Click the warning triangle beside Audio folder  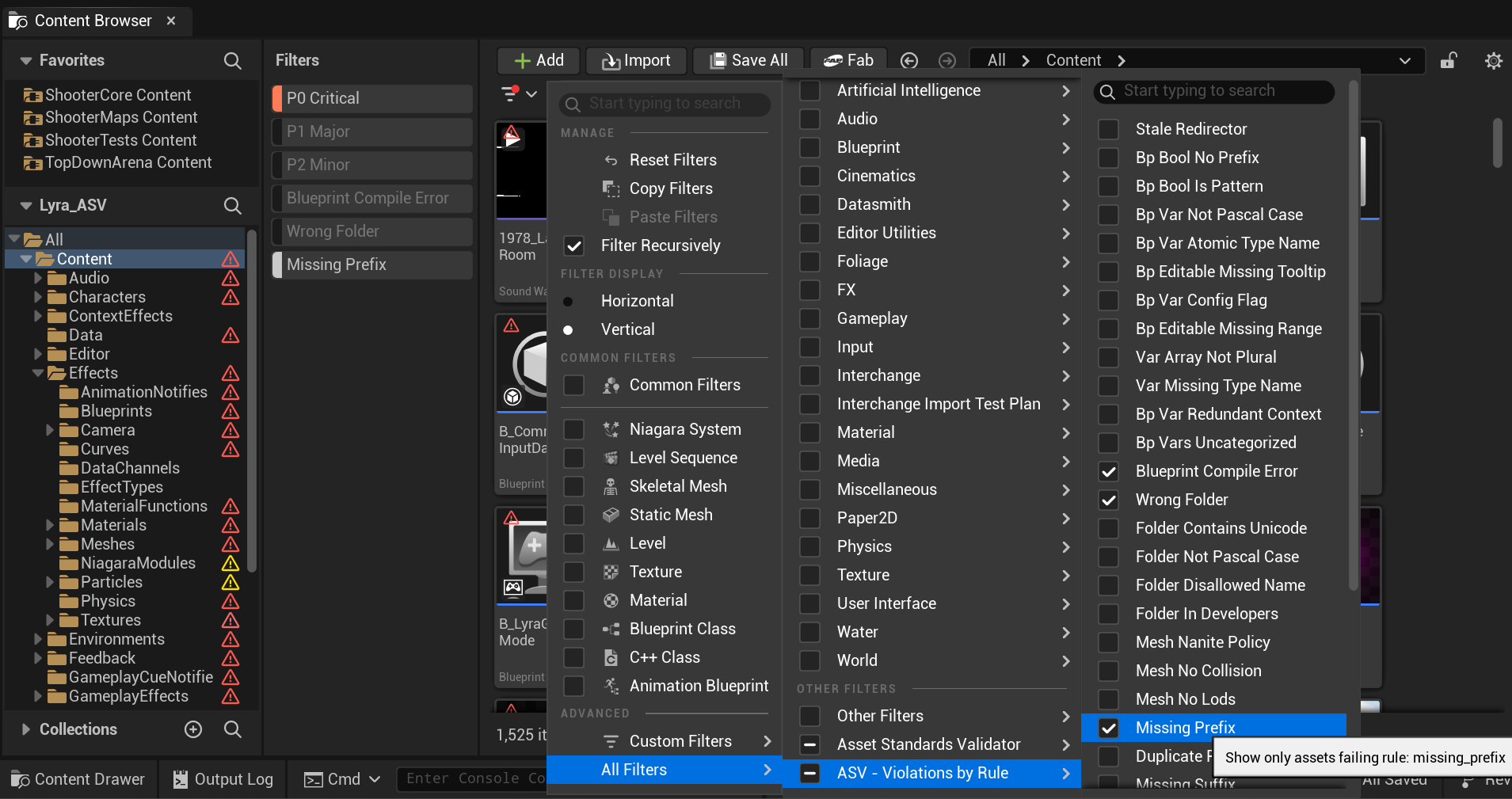(x=230, y=278)
